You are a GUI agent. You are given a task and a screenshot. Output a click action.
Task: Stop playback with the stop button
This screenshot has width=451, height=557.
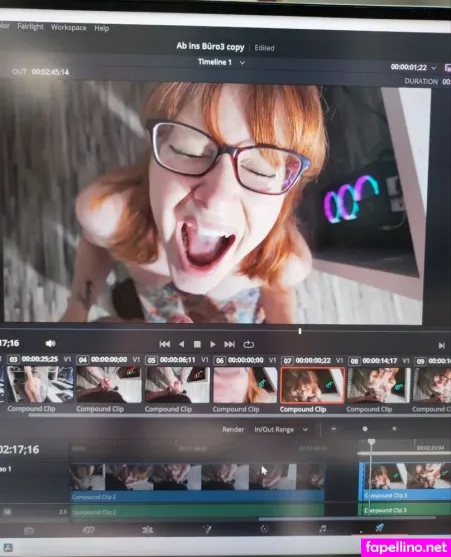click(197, 344)
